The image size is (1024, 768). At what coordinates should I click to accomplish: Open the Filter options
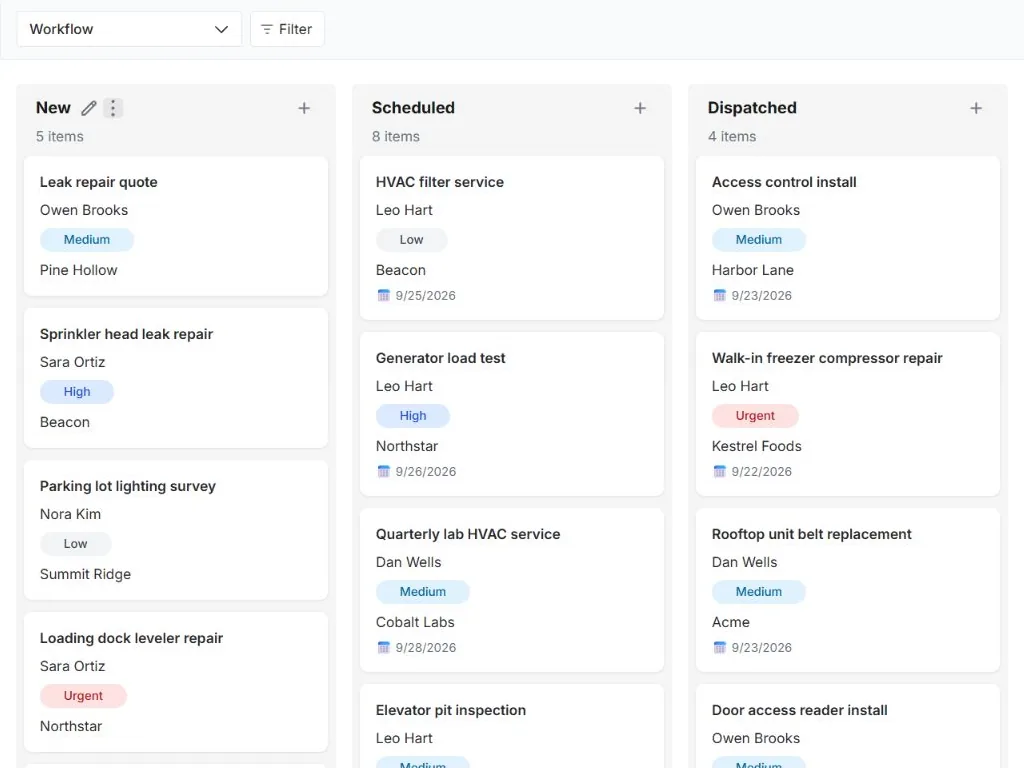pyautogui.click(x=287, y=29)
